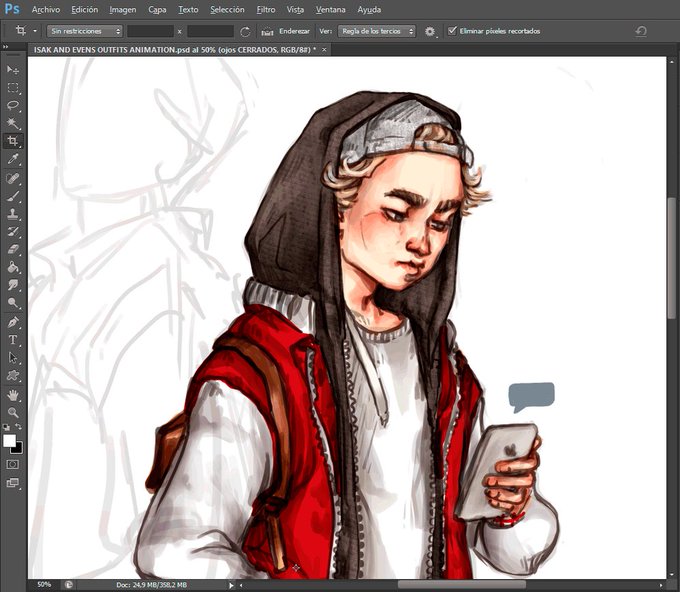680x592 pixels.
Task: Open the Edición menu
Action: [84, 10]
